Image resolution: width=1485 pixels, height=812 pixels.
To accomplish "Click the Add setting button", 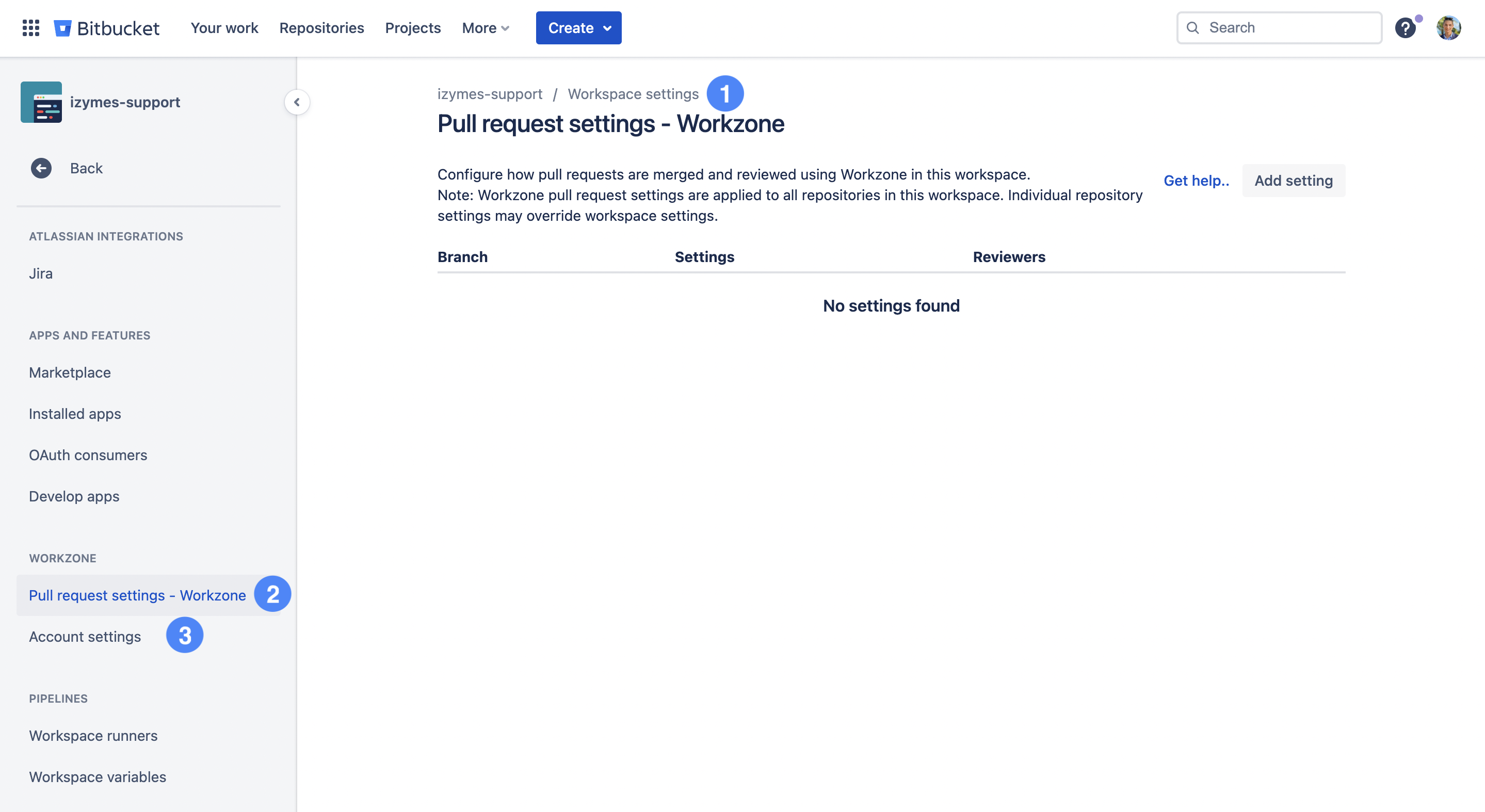I will (x=1294, y=181).
